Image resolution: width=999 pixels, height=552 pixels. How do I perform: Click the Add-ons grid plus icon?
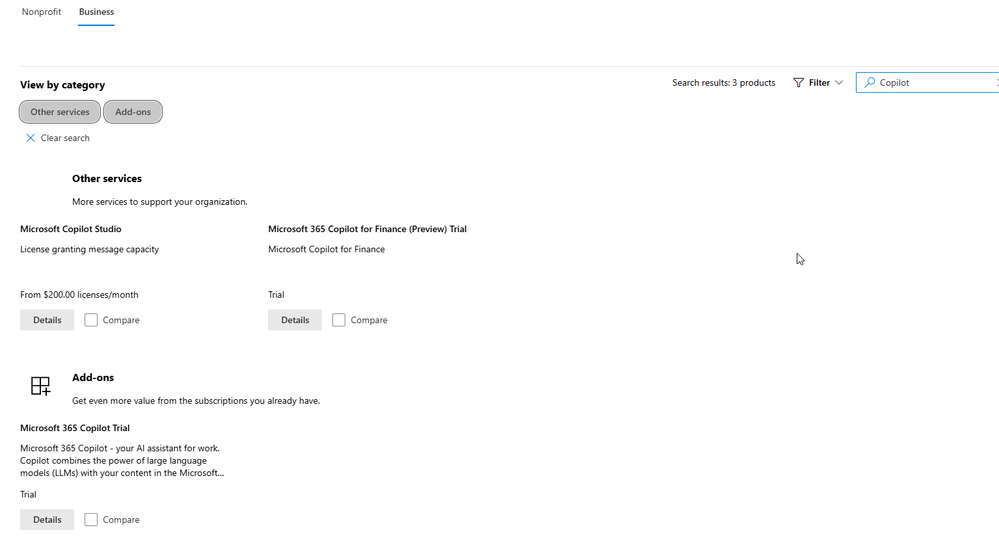41,386
